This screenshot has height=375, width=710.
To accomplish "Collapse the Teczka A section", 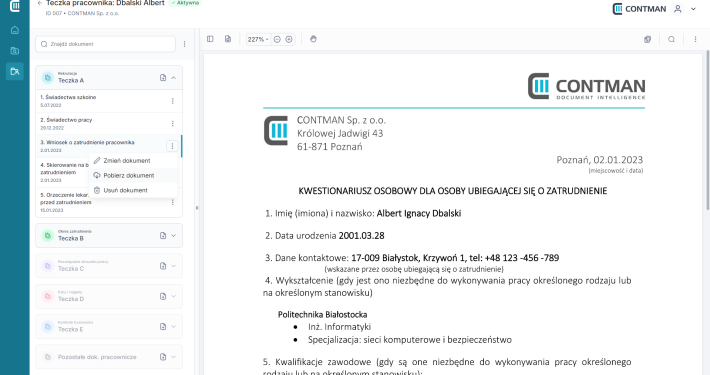I will pos(174,78).
